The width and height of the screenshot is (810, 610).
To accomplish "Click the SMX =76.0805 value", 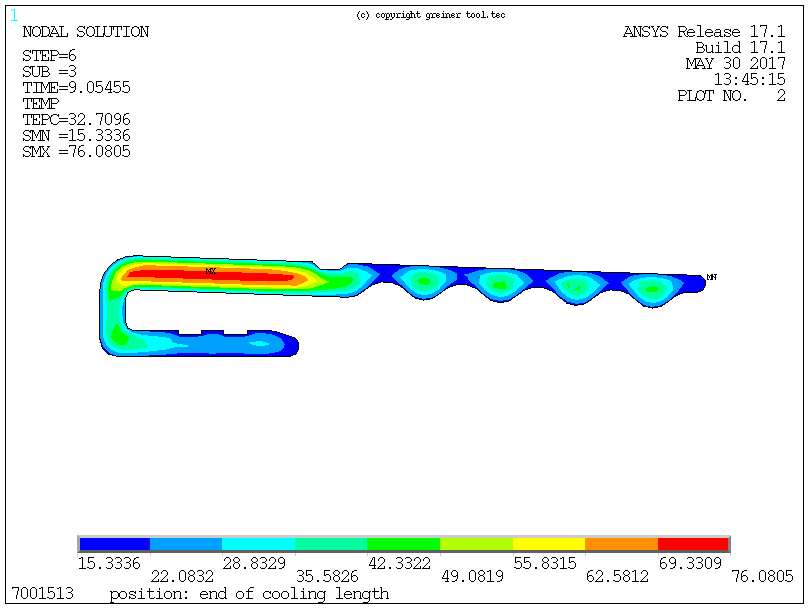I will pyautogui.click(x=76, y=151).
